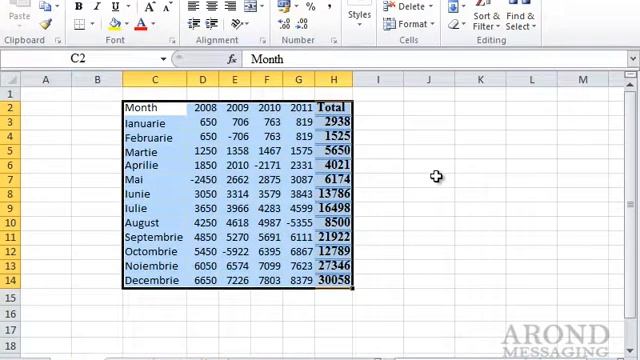Click the Copy icon
The height and width of the screenshot is (360, 640).
click(x=45, y=6)
